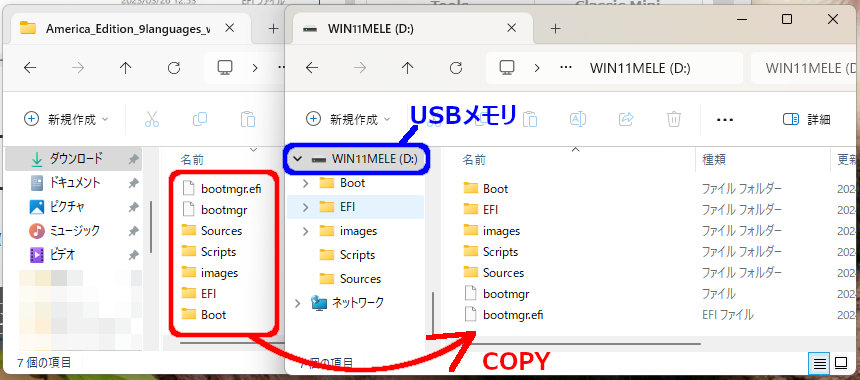Expand the ネットワーク node in navigation tree

(298, 303)
